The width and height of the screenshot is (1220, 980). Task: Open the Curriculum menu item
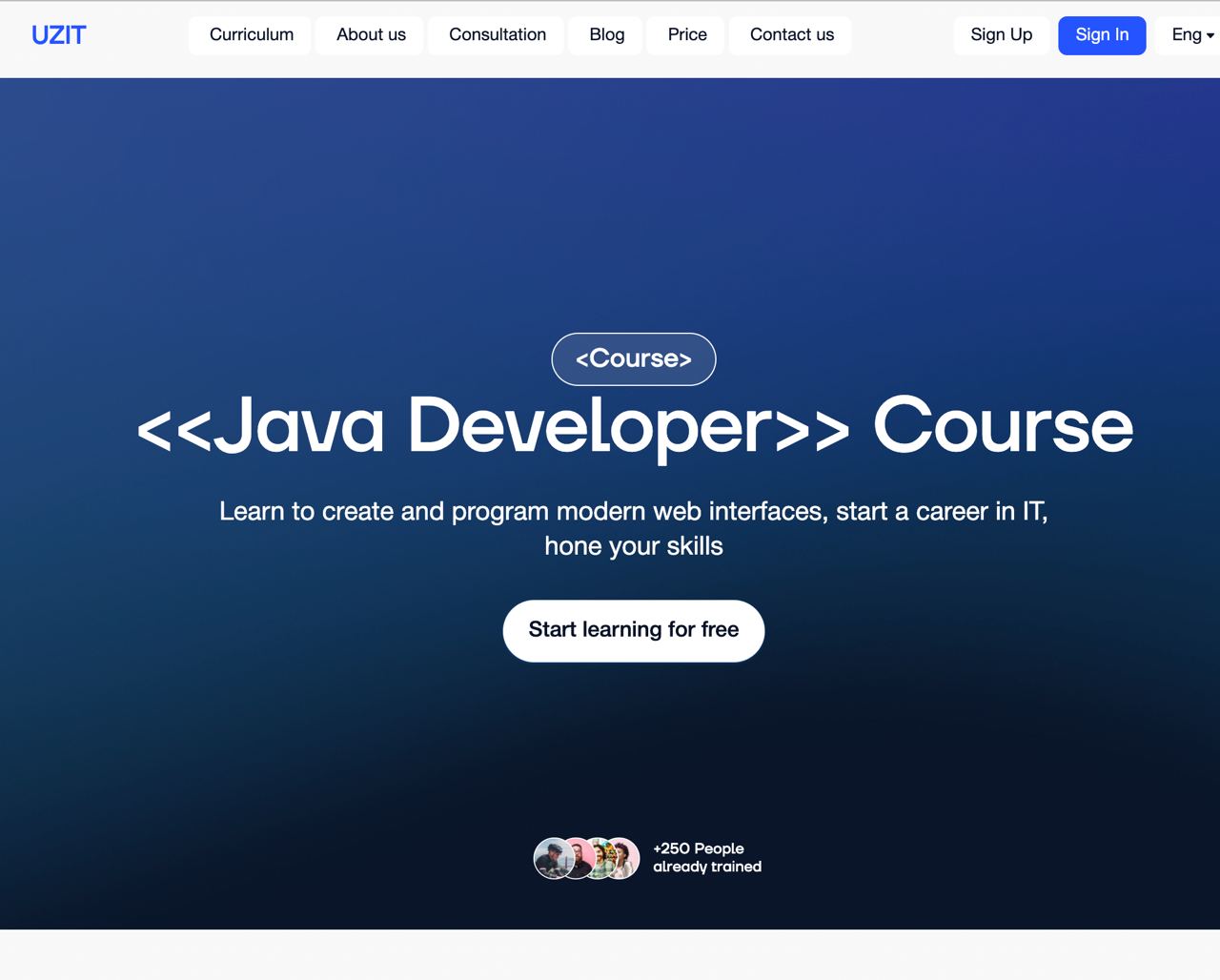251,35
